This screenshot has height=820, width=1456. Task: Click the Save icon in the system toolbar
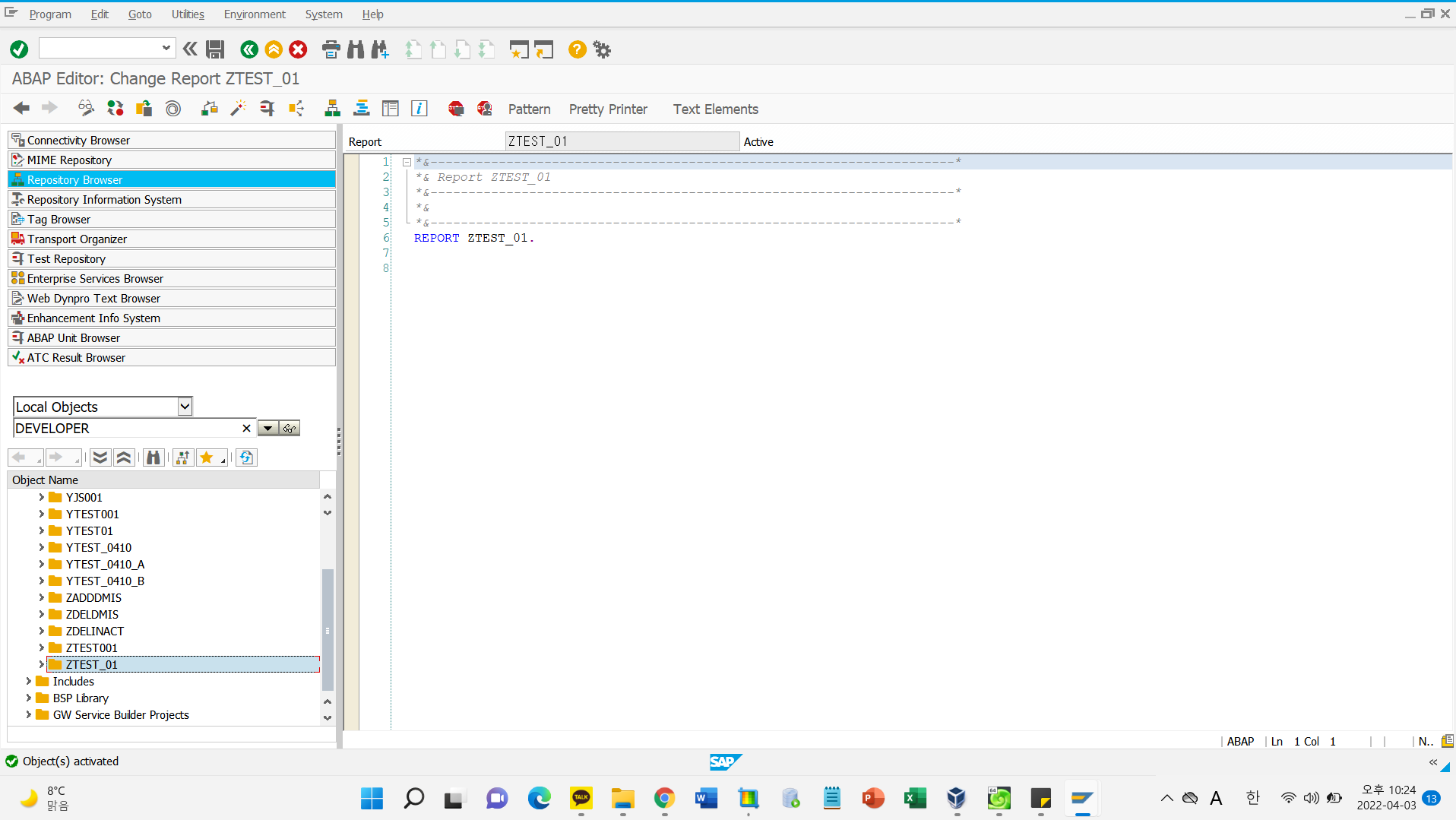pos(215,50)
